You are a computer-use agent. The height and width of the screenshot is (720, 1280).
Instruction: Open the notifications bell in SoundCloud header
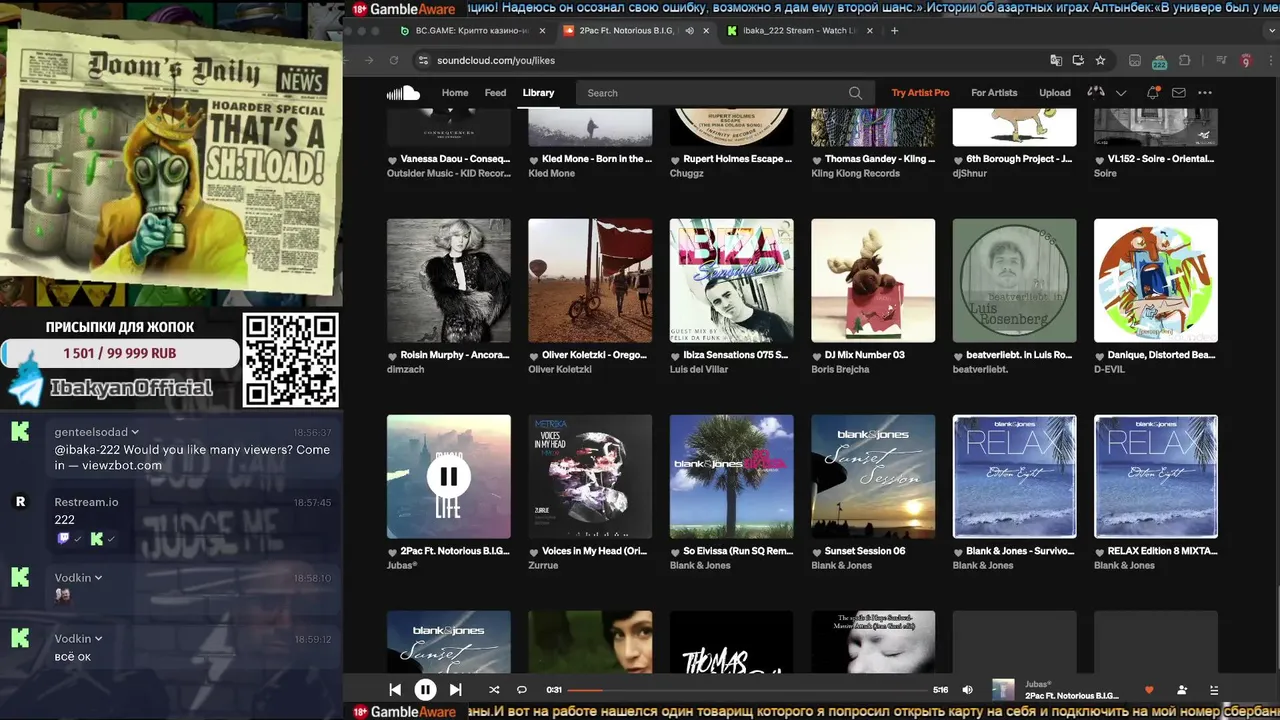[1153, 92]
